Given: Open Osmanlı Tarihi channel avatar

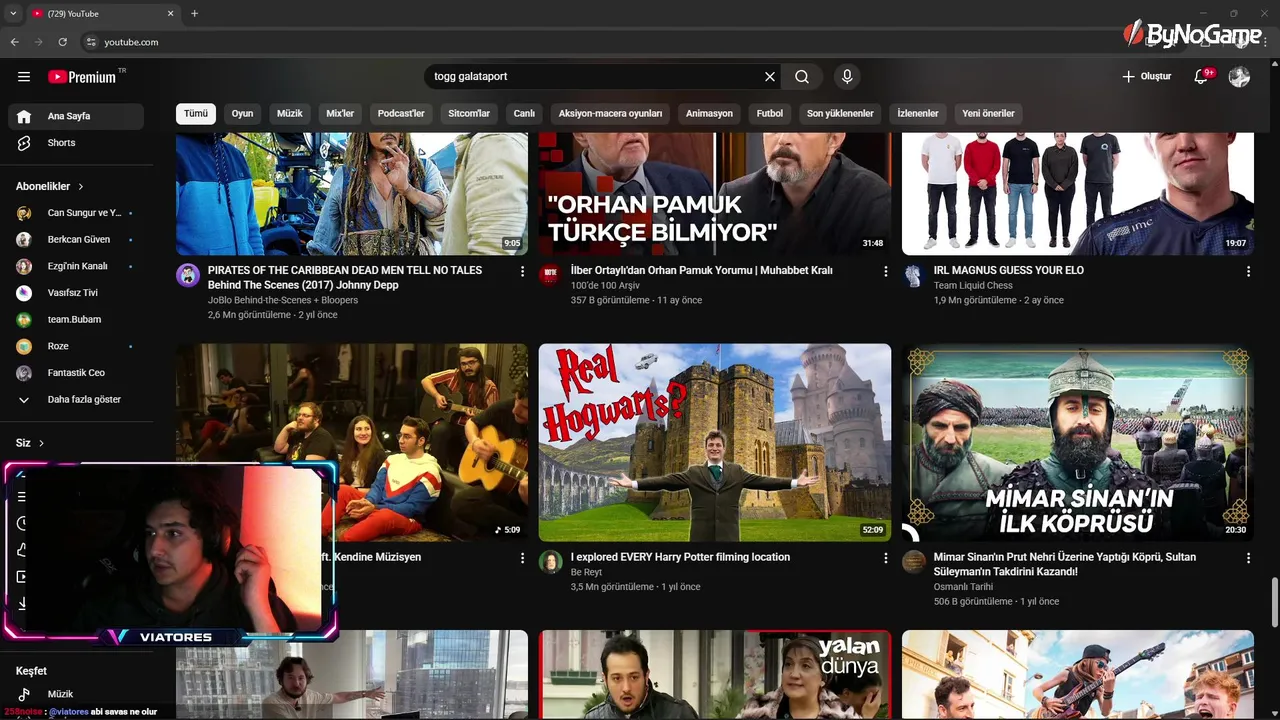Looking at the screenshot, I should pyautogui.click(x=914, y=562).
